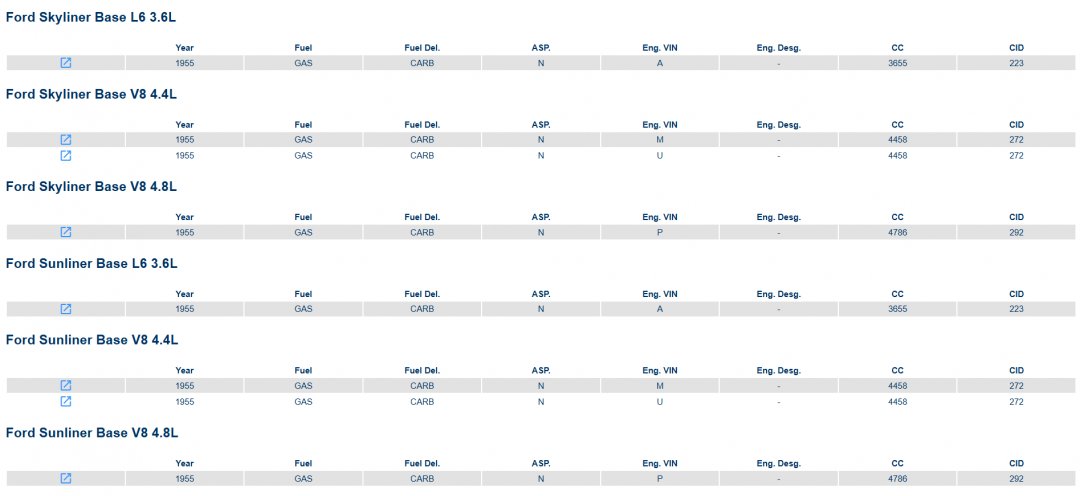Launch details icon for Sunliner L6 3.6L row
Viewport: 1080px width, 496px height.
click(66, 309)
